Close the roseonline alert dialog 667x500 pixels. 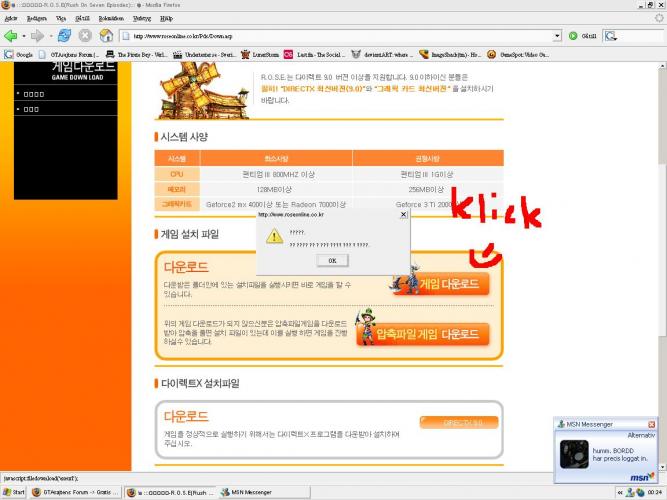click(403, 214)
